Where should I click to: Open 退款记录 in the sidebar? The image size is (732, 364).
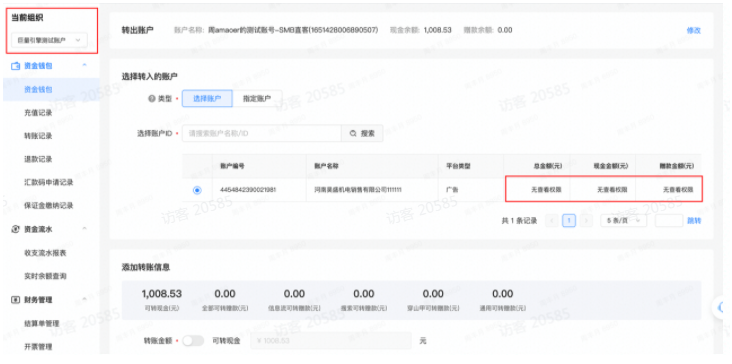point(38,159)
